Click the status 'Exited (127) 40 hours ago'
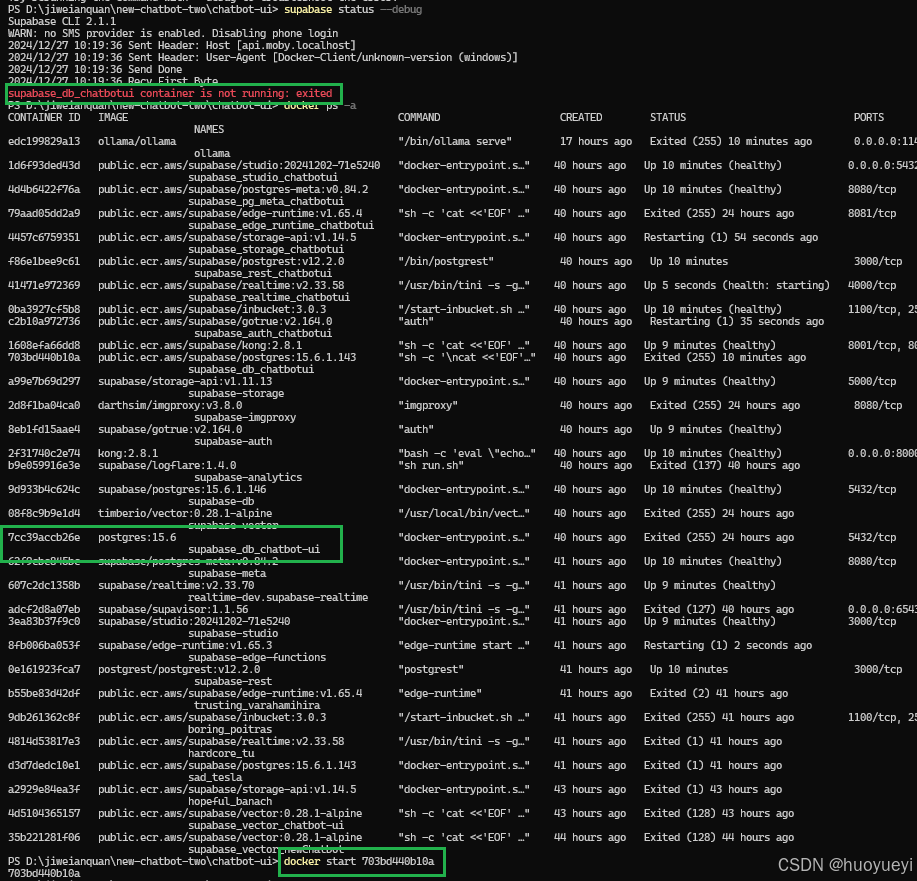This screenshot has height=881, width=917. pyautogui.click(x=719, y=609)
